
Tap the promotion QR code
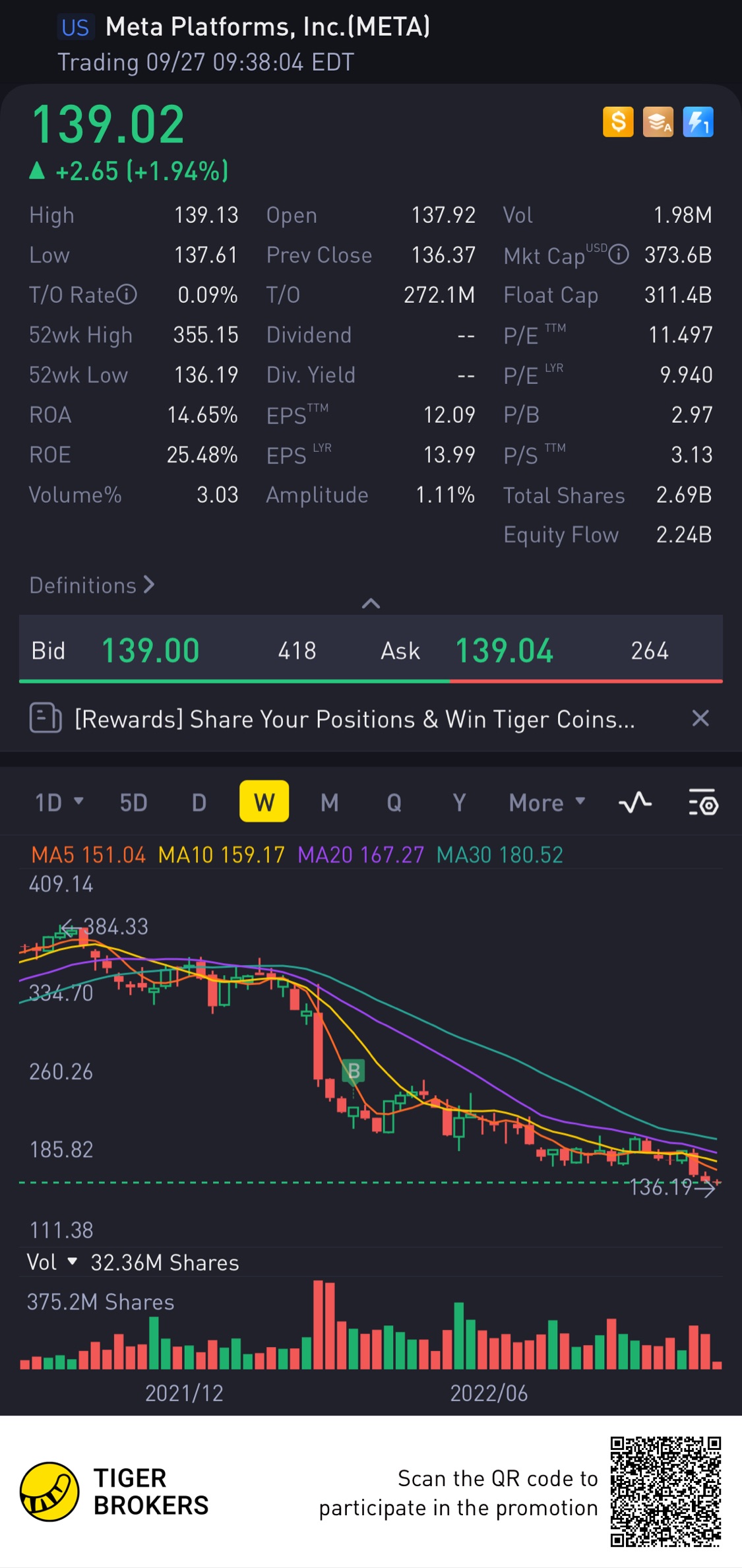point(665,1491)
